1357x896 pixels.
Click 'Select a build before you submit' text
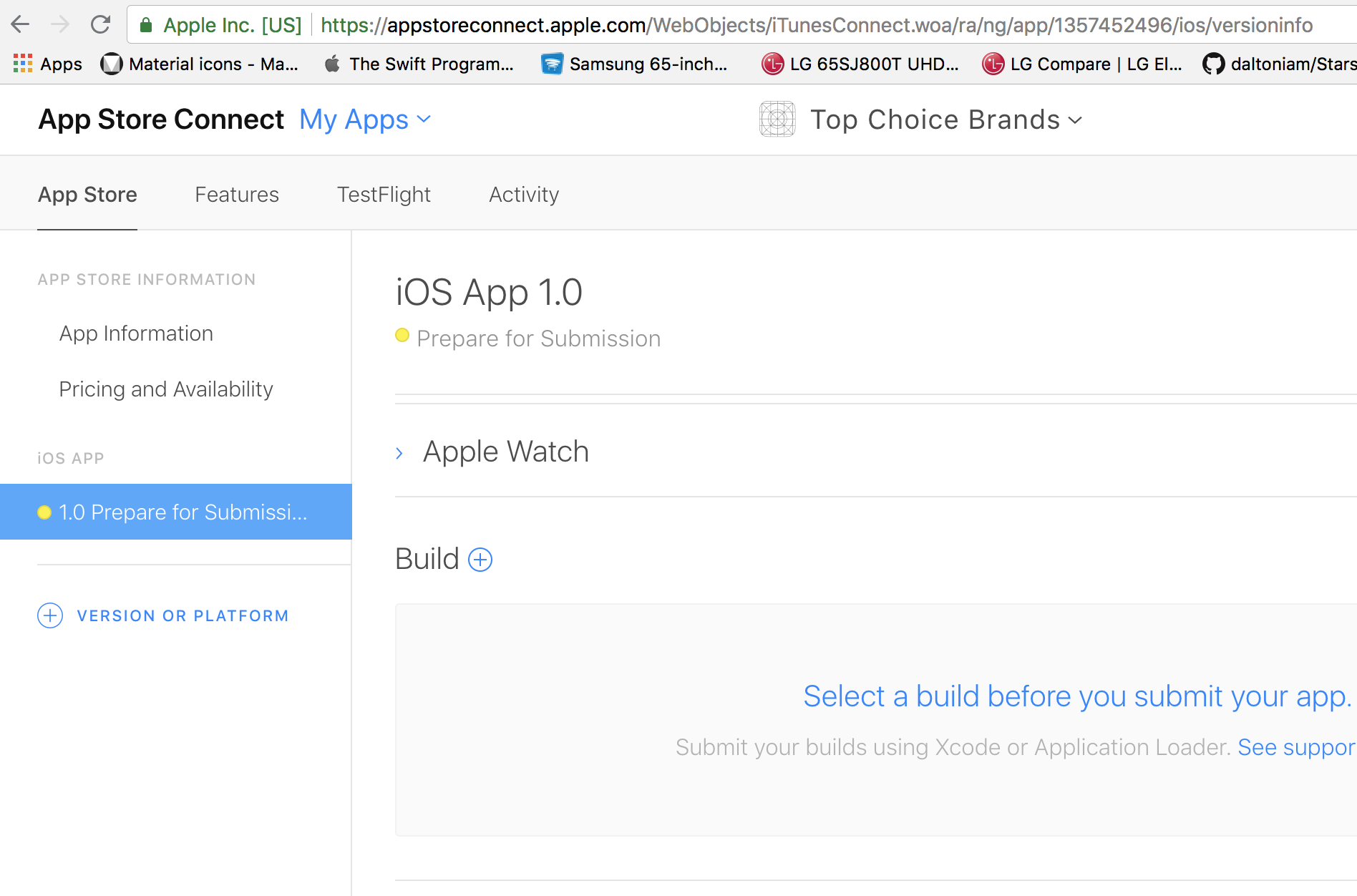click(x=1077, y=696)
